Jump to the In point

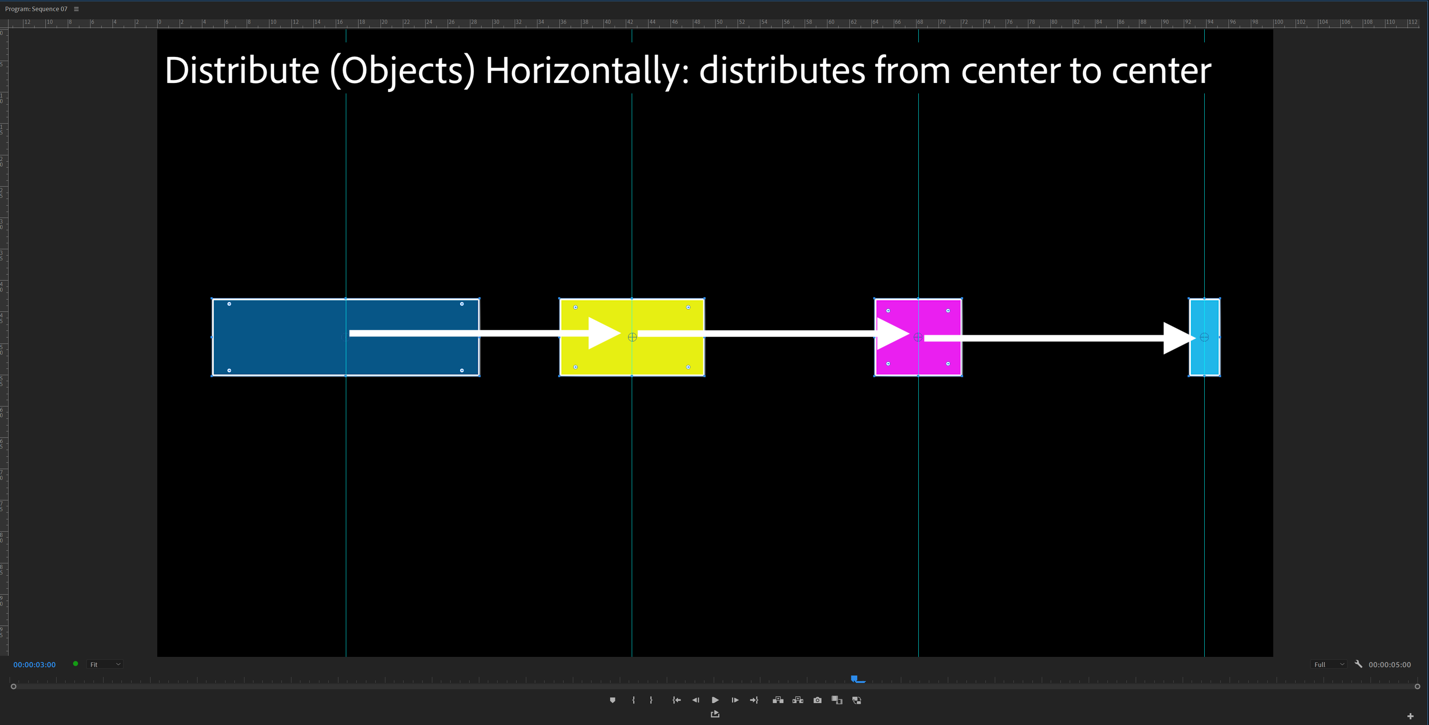coord(676,700)
